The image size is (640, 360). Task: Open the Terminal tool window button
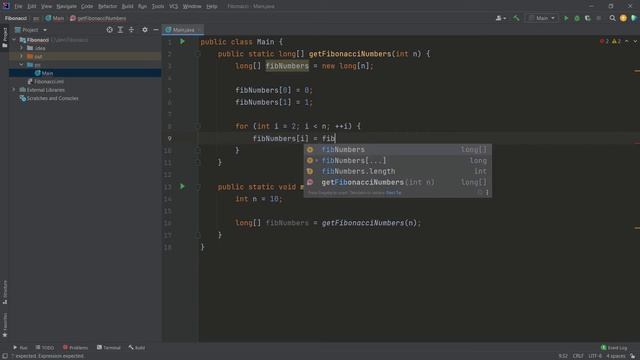click(x=109, y=348)
